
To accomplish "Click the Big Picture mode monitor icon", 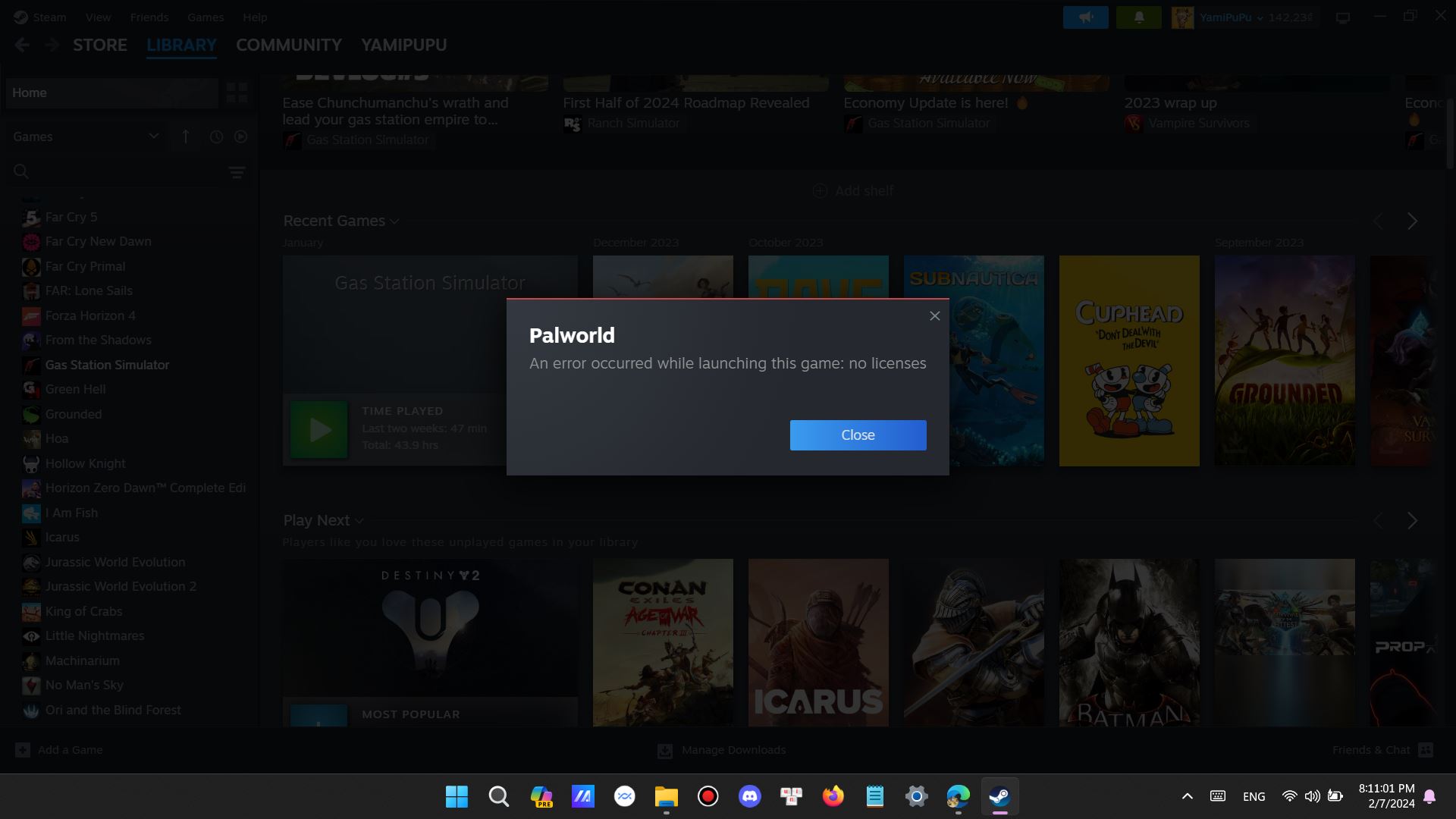I will [1342, 17].
